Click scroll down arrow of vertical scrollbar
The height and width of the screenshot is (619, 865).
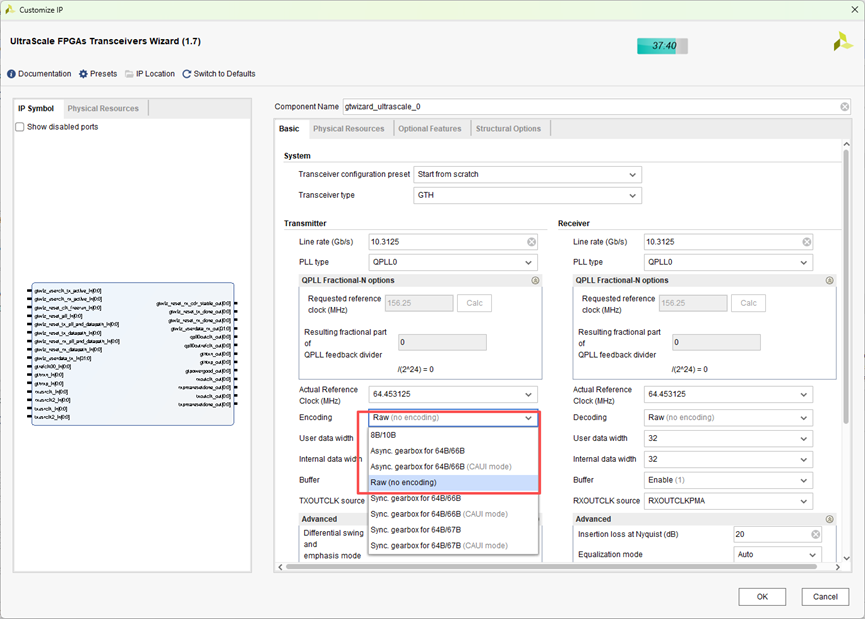[x=847, y=558]
